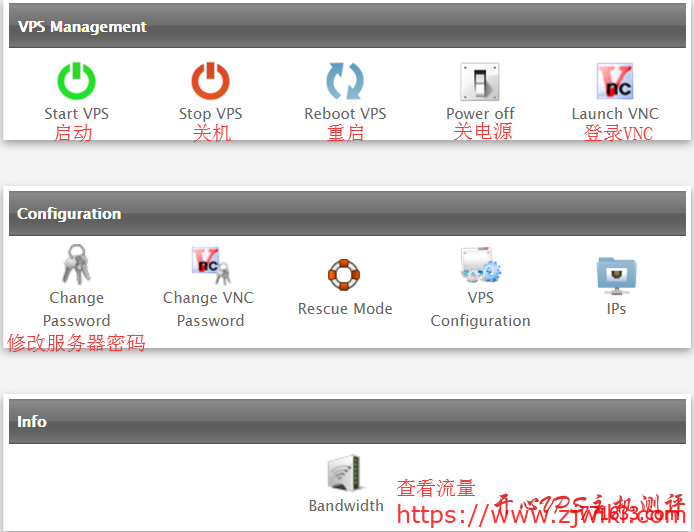This screenshot has height=532, width=694.
Task: Click the Change Password keys icon
Action: coord(77,264)
